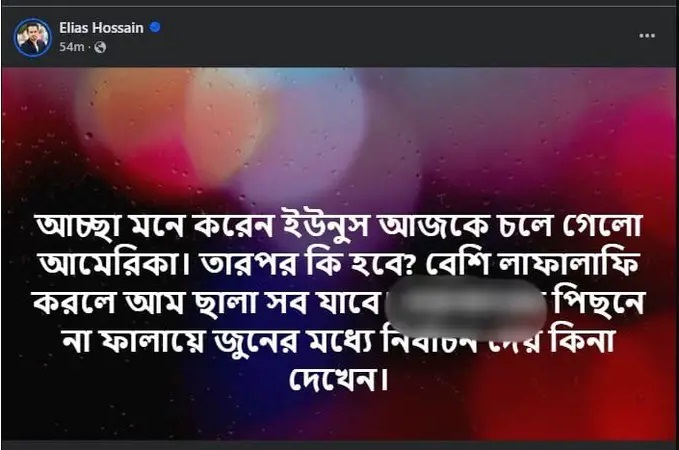Click the blue verified badge
This screenshot has width=679, height=450.
pyautogui.click(x=155, y=27)
